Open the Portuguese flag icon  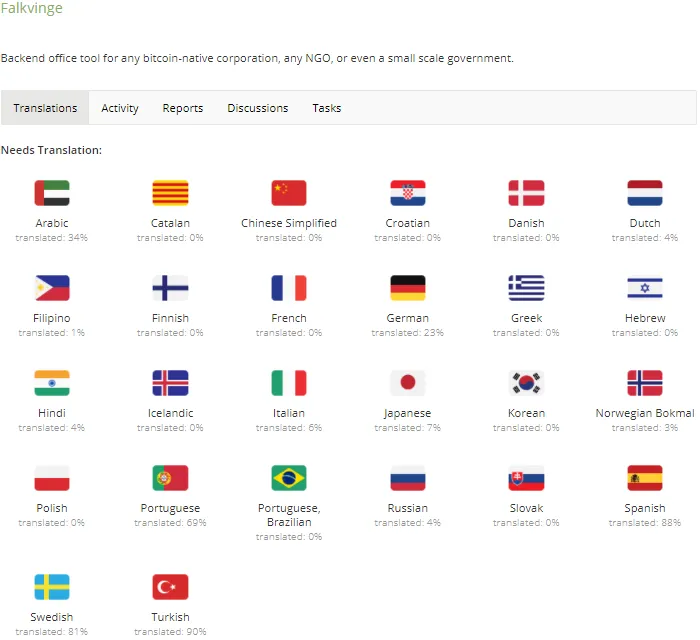[x=170, y=478]
